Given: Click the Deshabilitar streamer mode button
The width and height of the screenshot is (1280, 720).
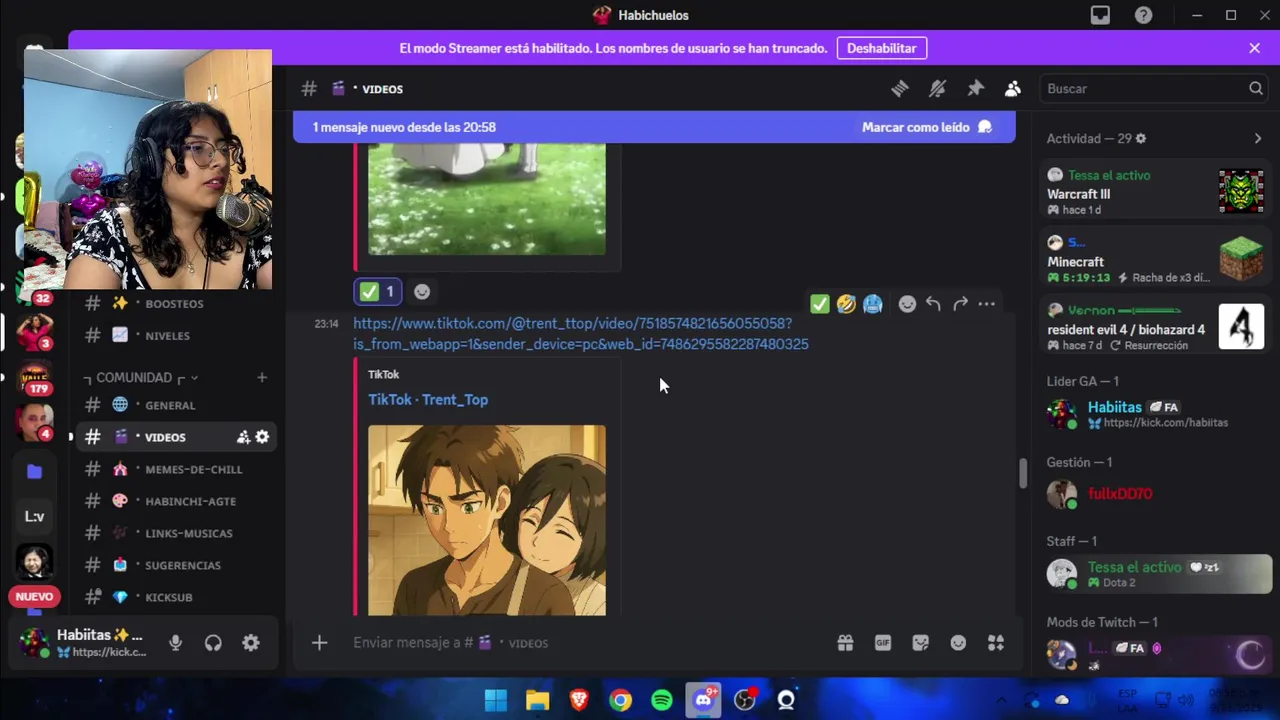Looking at the screenshot, I should 881,48.
